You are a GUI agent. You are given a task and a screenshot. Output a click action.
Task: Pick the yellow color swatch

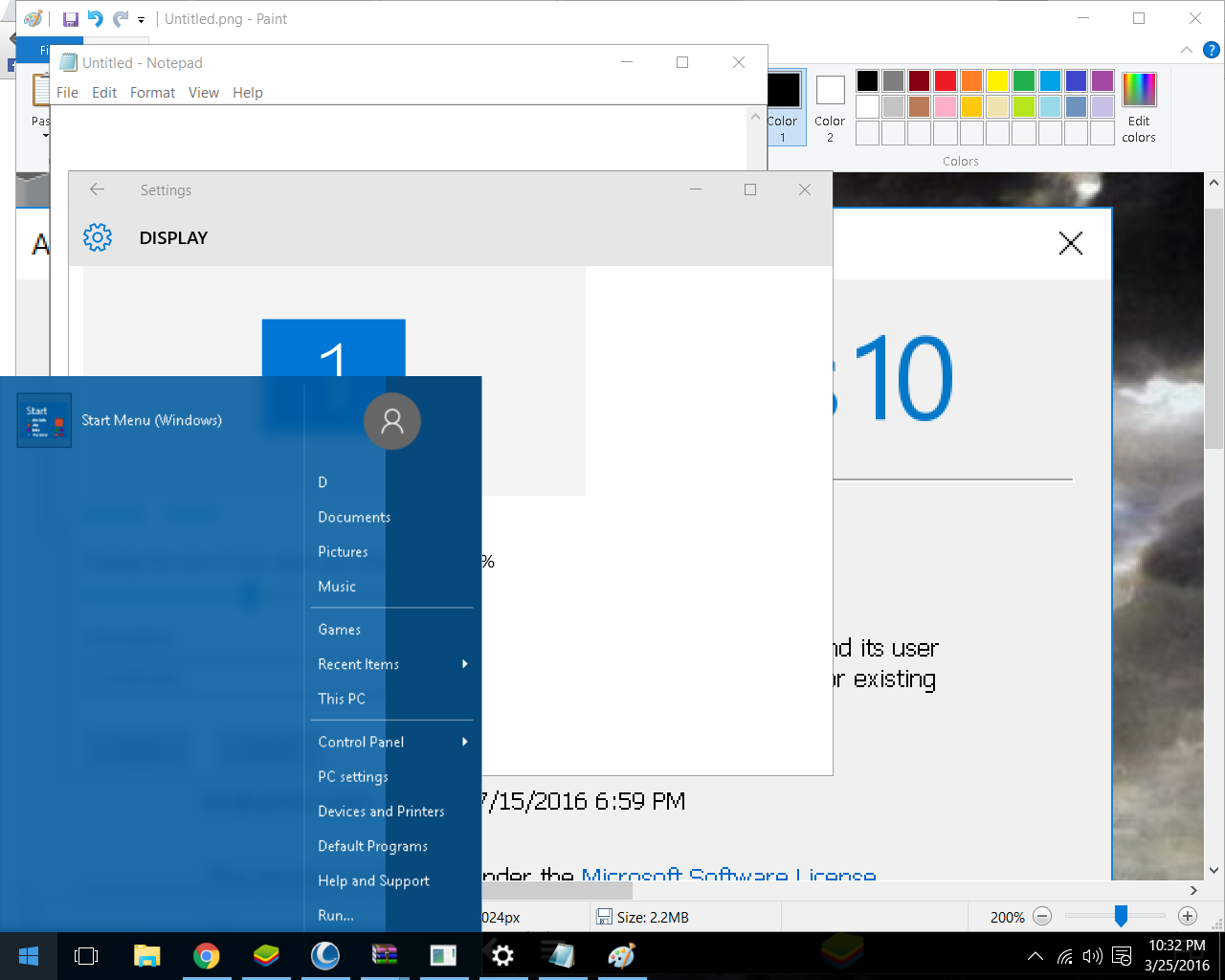(x=998, y=80)
